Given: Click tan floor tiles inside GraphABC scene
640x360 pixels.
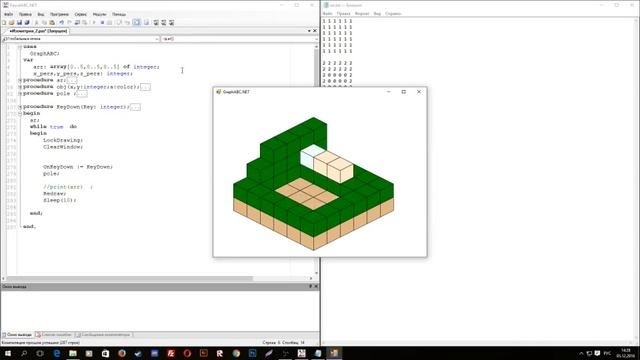Looking at the screenshot, I should (307, 193).
